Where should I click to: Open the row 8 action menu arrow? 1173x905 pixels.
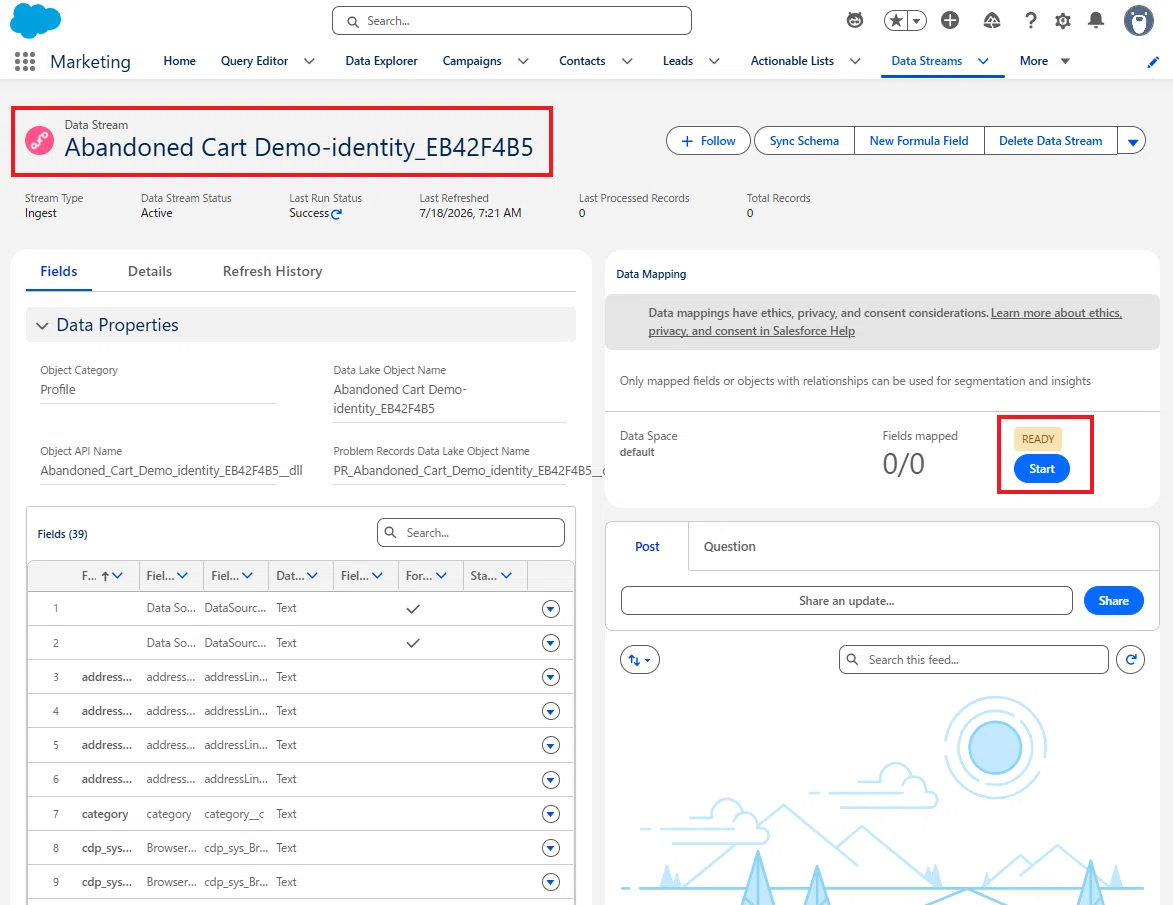(551, 848)
